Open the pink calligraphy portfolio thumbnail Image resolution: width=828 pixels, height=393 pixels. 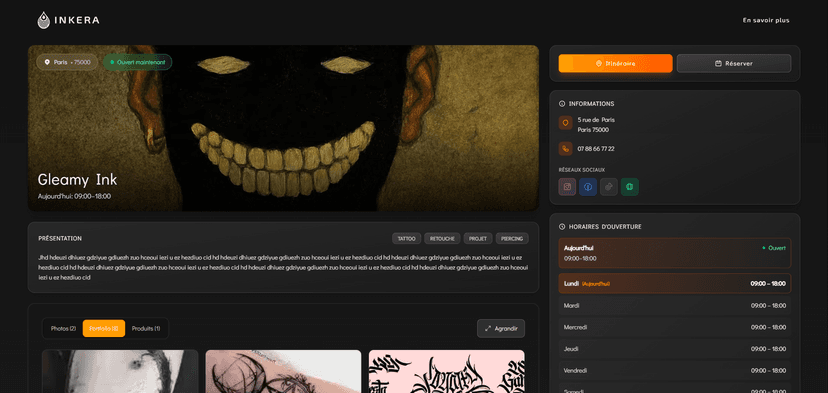click(x=447, y=371)
